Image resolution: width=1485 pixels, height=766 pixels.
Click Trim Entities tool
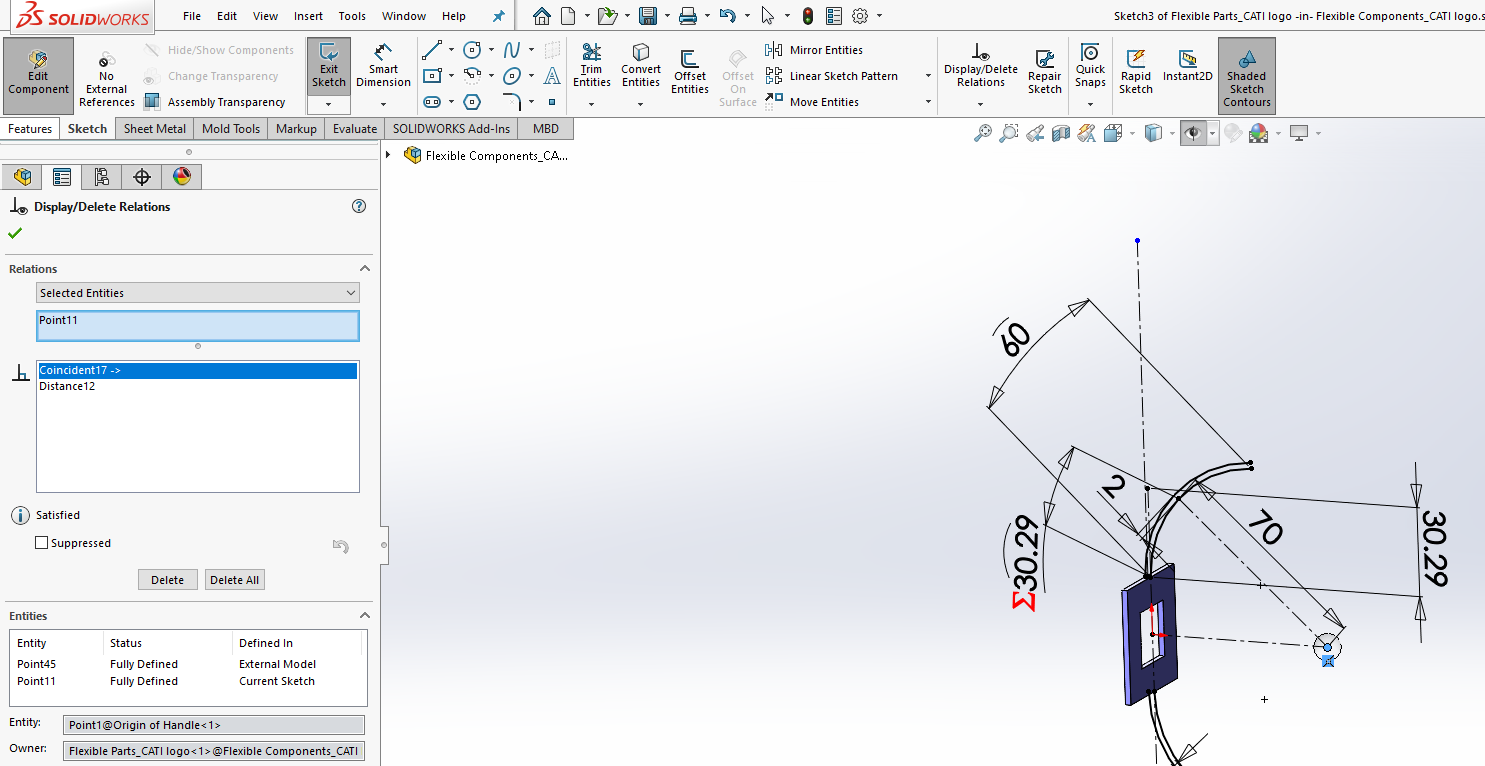point(592,66)
